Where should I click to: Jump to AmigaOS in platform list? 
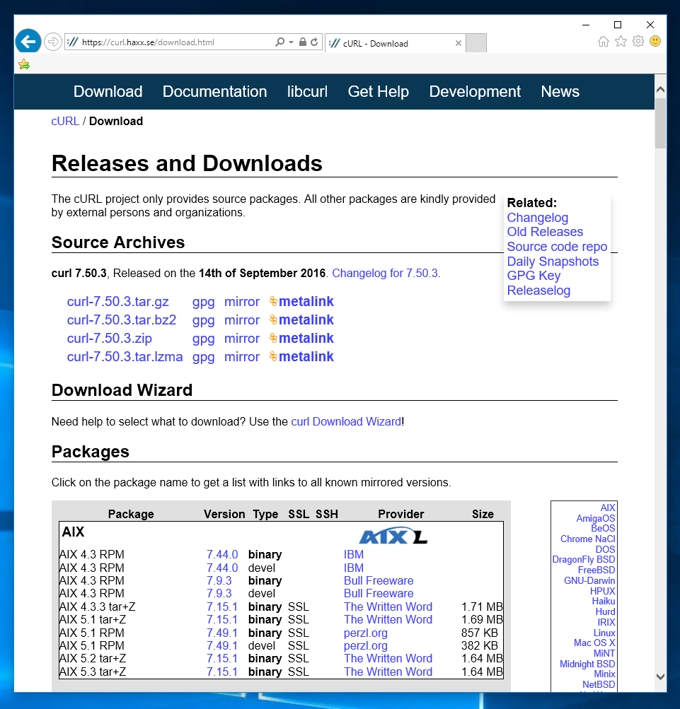point(595,518)
